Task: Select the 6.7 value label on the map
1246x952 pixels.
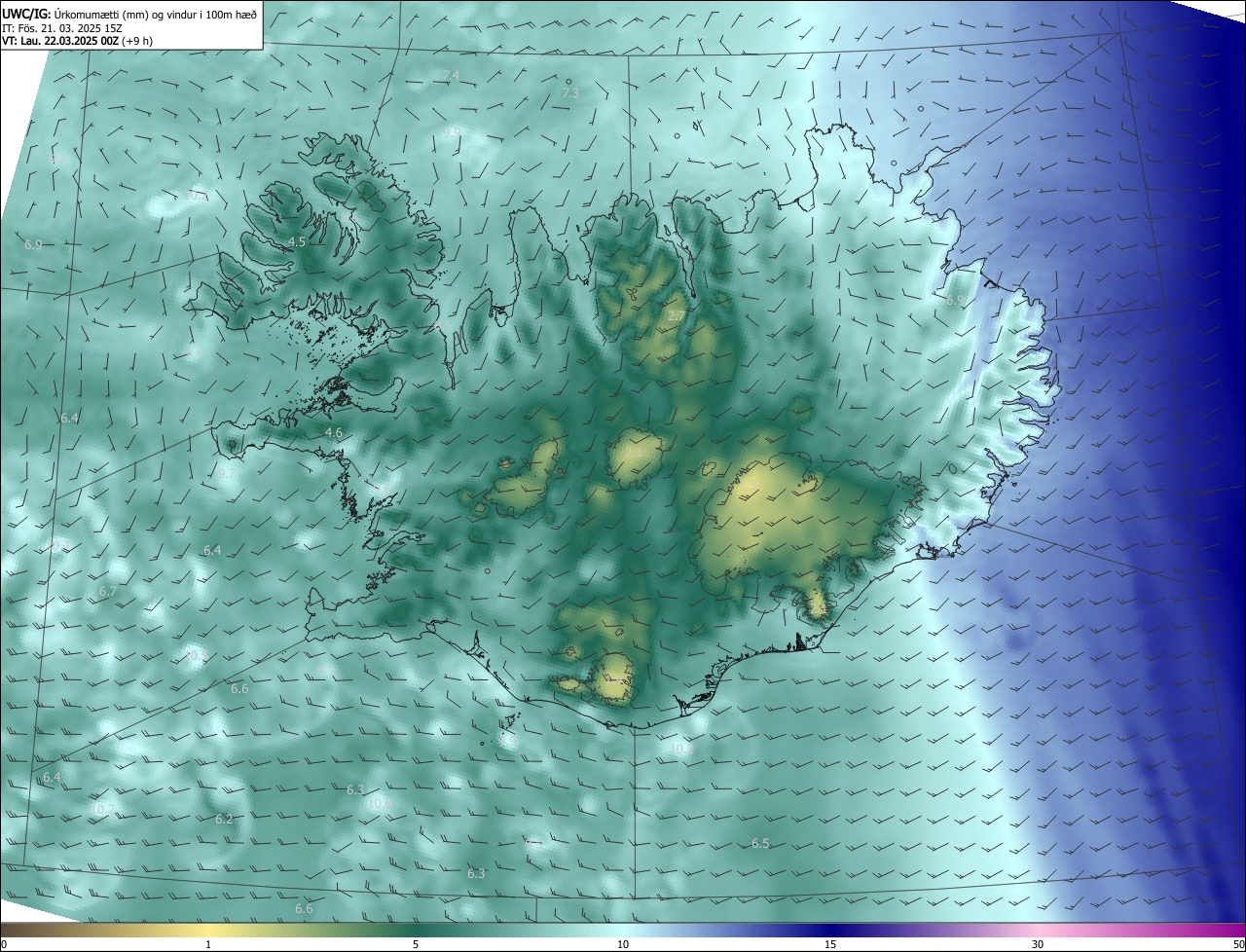Action: [x=107, y=591]
